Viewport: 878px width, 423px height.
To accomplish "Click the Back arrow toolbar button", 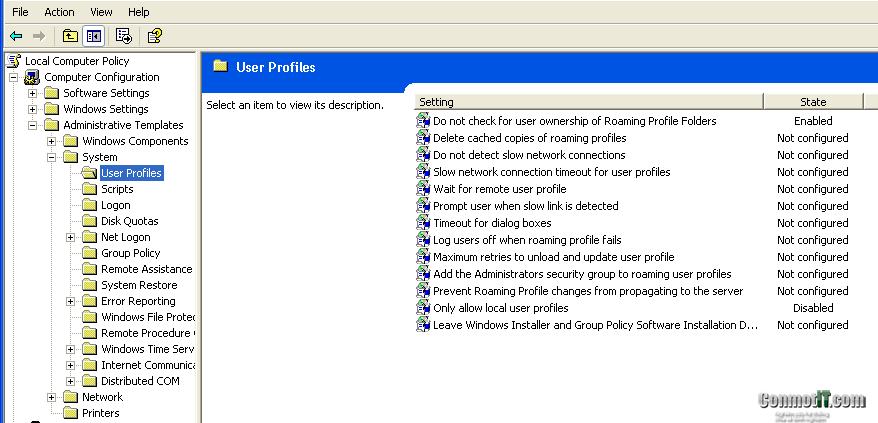I will pyautogui.click(x=16, y=36).
